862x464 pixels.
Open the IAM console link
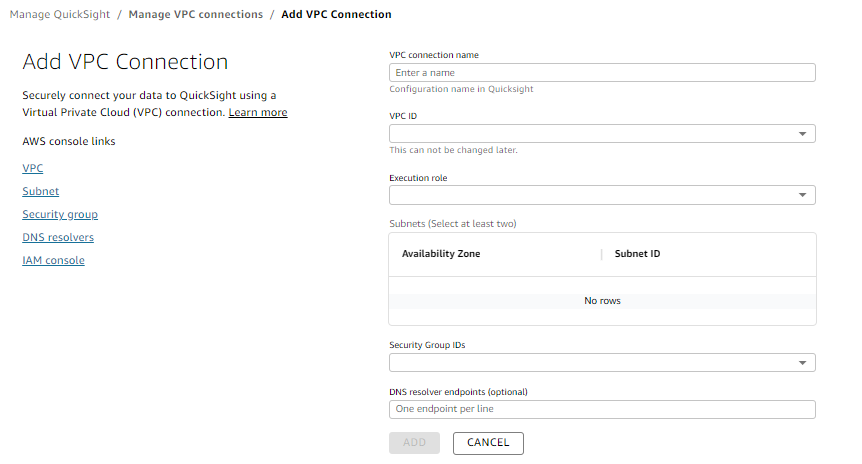click(53, 261)
